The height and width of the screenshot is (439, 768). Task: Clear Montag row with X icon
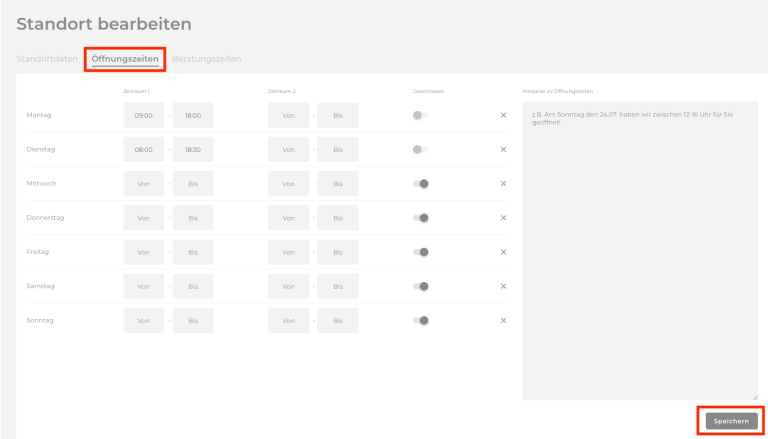point(503,115)
